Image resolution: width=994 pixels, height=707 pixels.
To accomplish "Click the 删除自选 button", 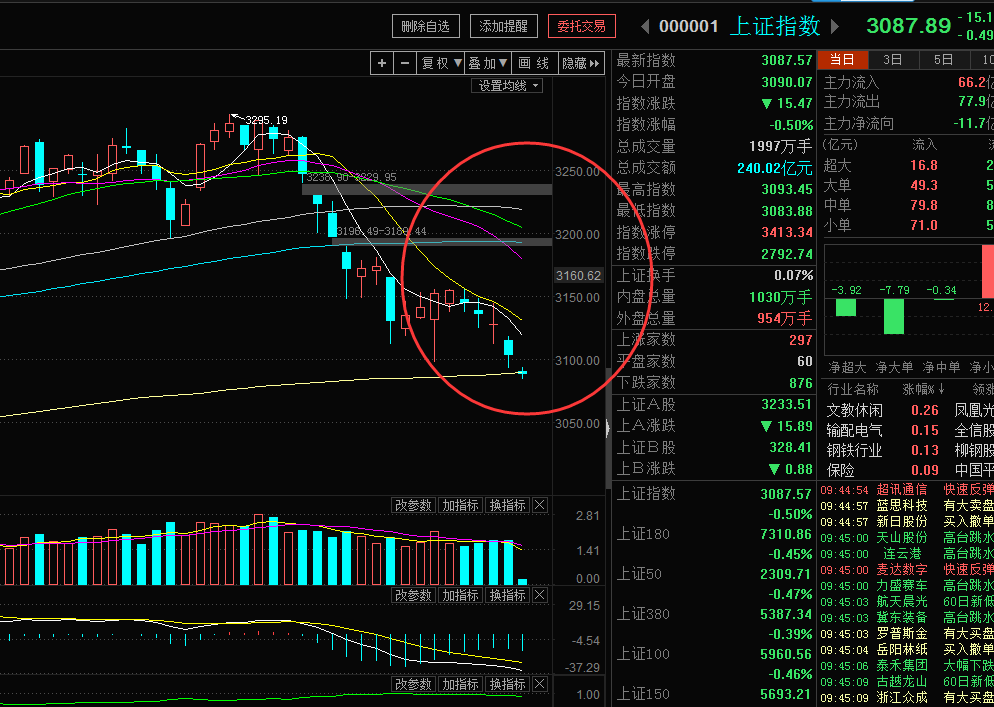I will [425, 27].
